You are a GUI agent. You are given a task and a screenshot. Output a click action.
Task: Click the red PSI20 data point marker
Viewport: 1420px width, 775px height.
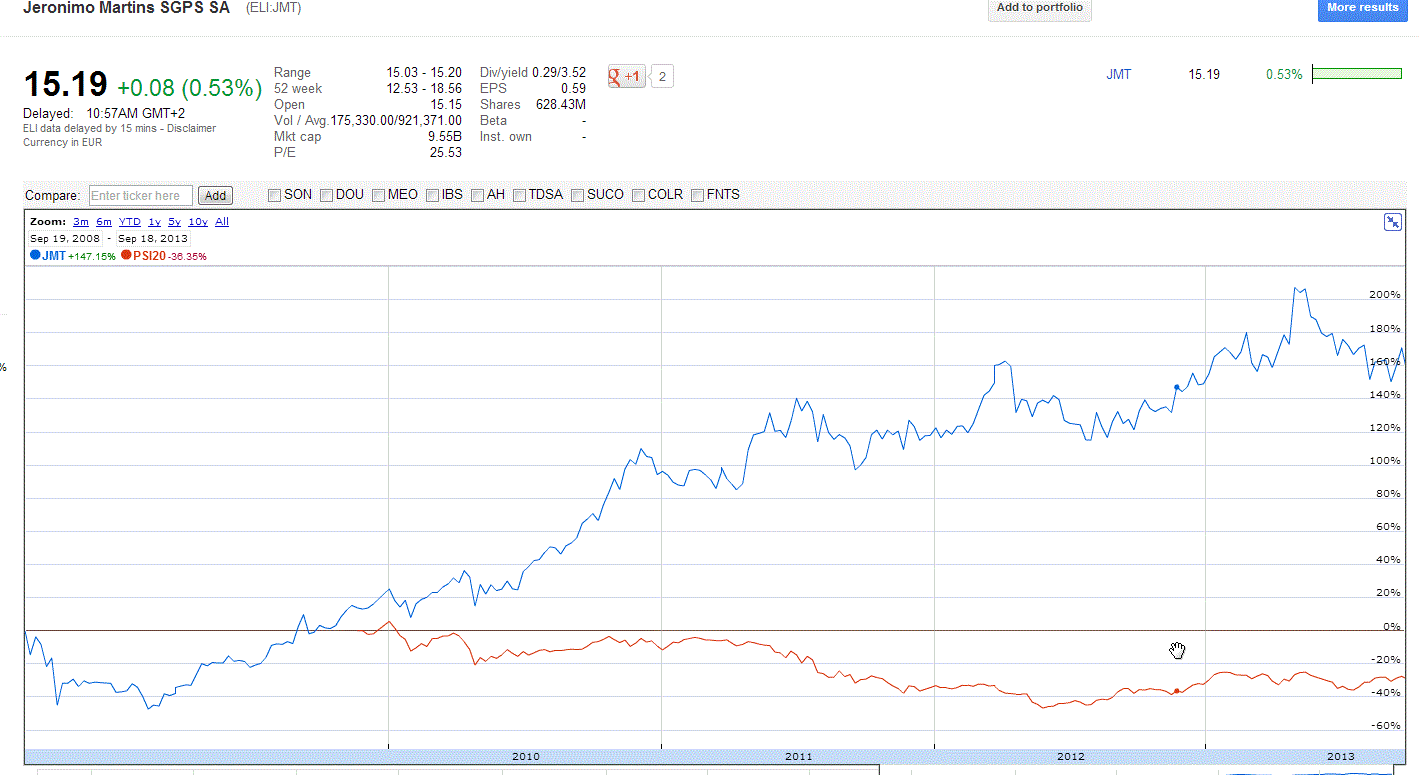coord(1177,691)
